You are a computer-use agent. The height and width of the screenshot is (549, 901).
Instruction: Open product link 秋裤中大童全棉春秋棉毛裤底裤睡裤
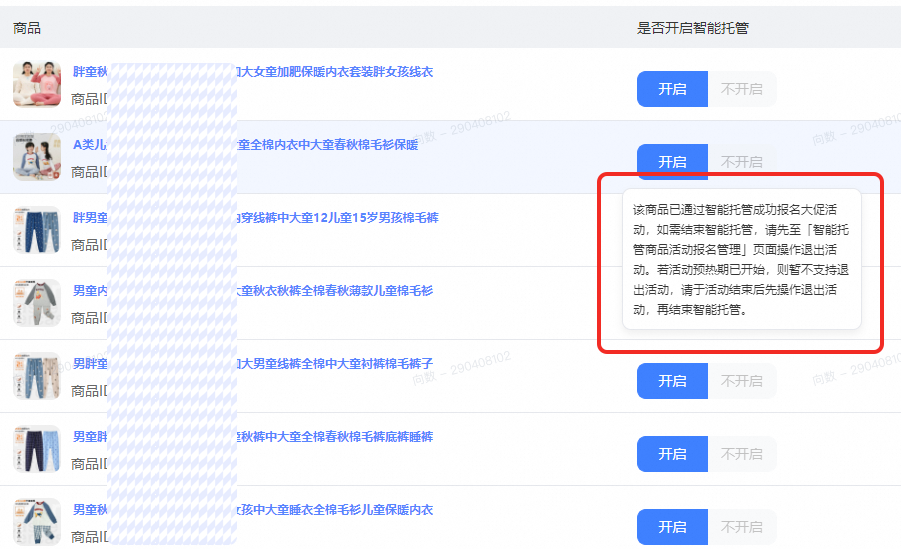(x=335, y=437)
